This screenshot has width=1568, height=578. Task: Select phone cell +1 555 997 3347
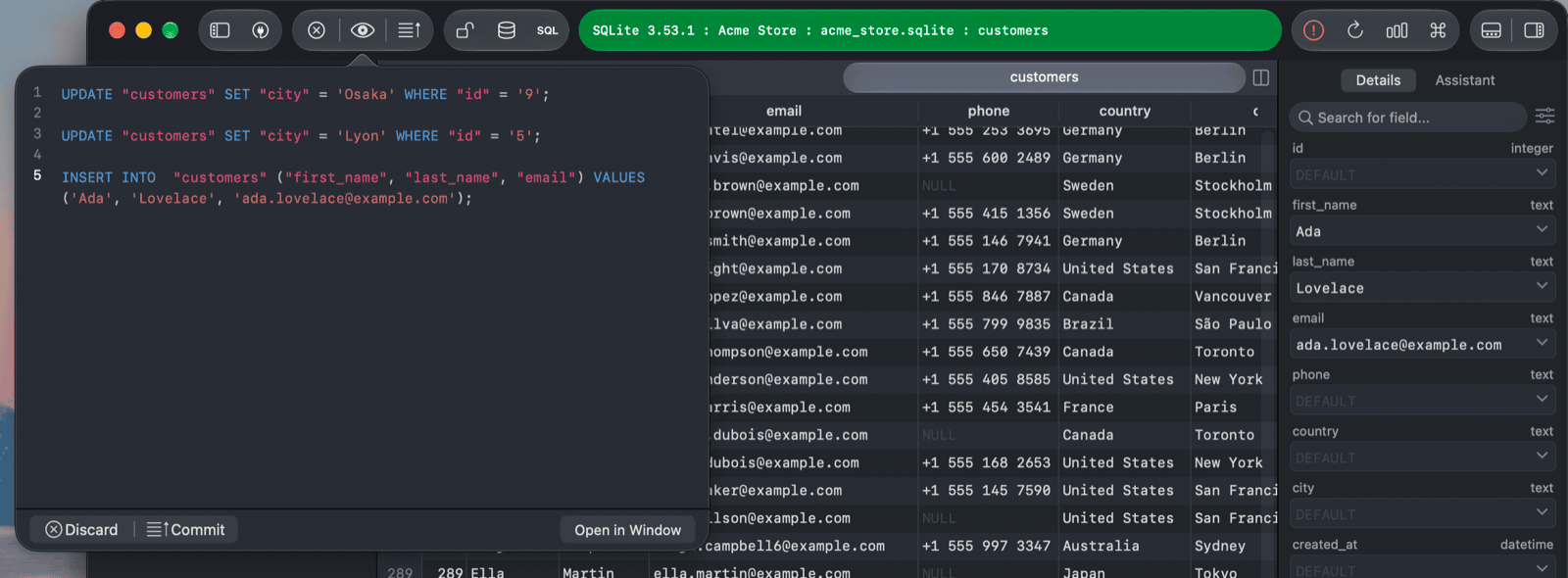(x=986, y=547)
